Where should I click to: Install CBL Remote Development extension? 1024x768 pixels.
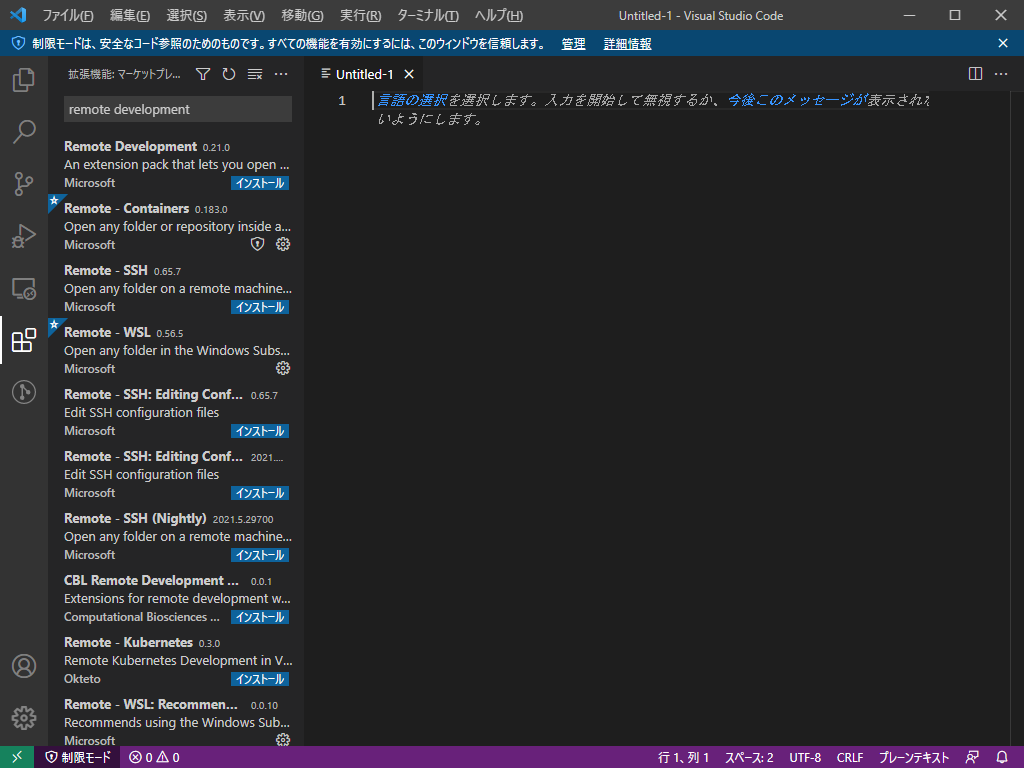[260, 617]
